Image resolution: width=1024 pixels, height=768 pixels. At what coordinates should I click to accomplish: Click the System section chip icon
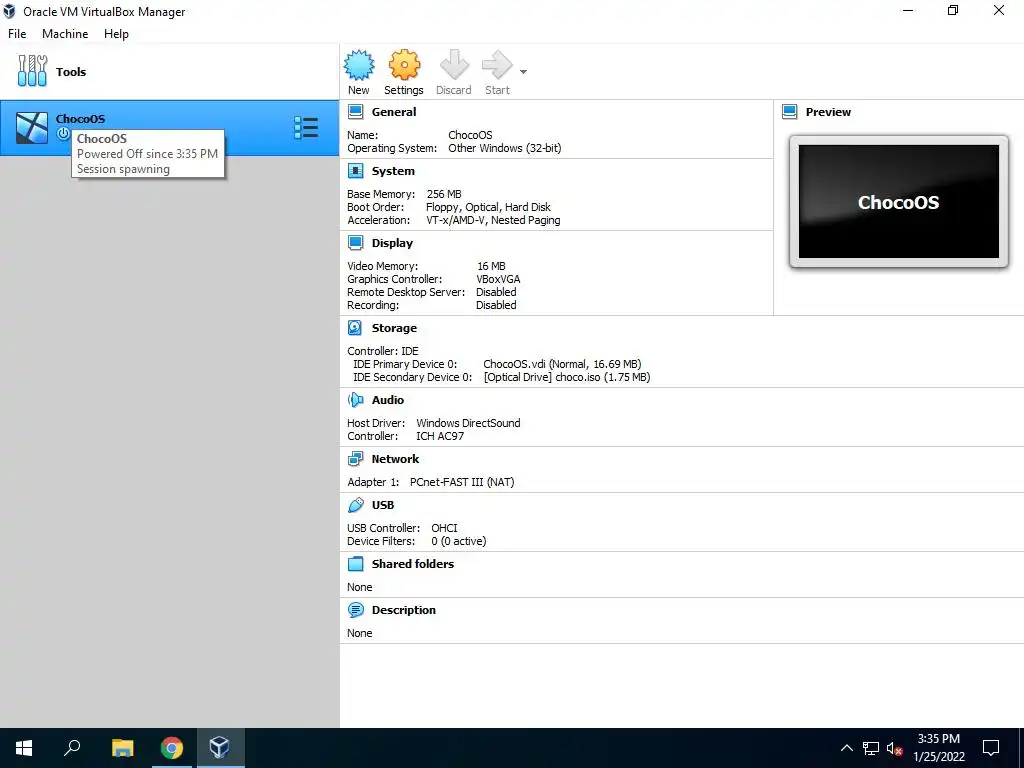[355, 171]
